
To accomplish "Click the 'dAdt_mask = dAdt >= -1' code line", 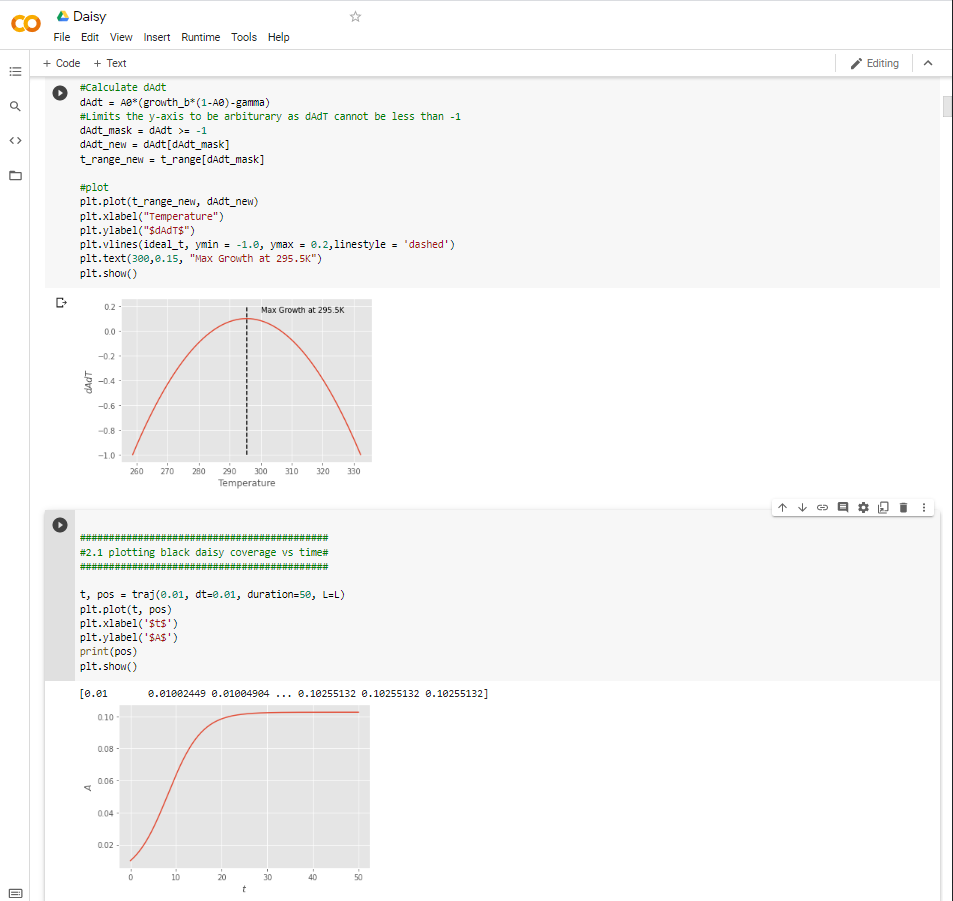I will (143, 131).
